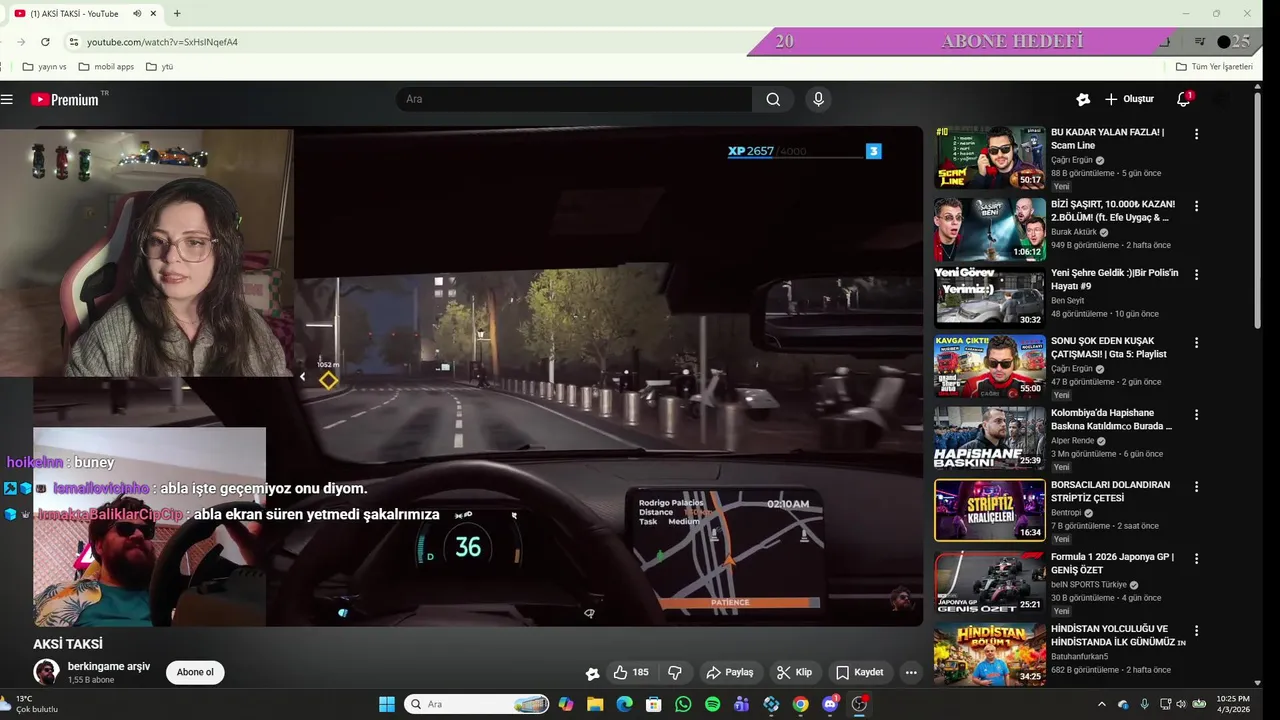Viewport: 1280px width, 720px height.
Task: Open yayın vs bookmarks folder
Action: pyautogui.click(x=44, y=67)
